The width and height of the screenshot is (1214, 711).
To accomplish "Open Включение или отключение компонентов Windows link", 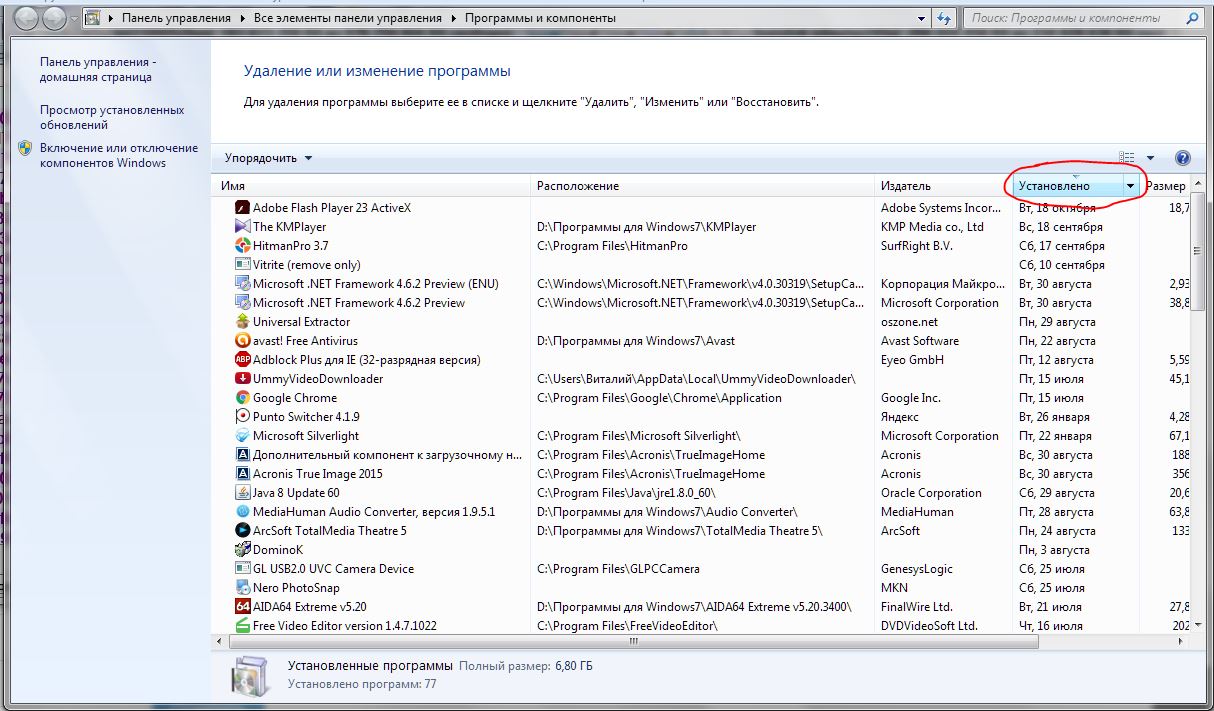I will 119,155.
